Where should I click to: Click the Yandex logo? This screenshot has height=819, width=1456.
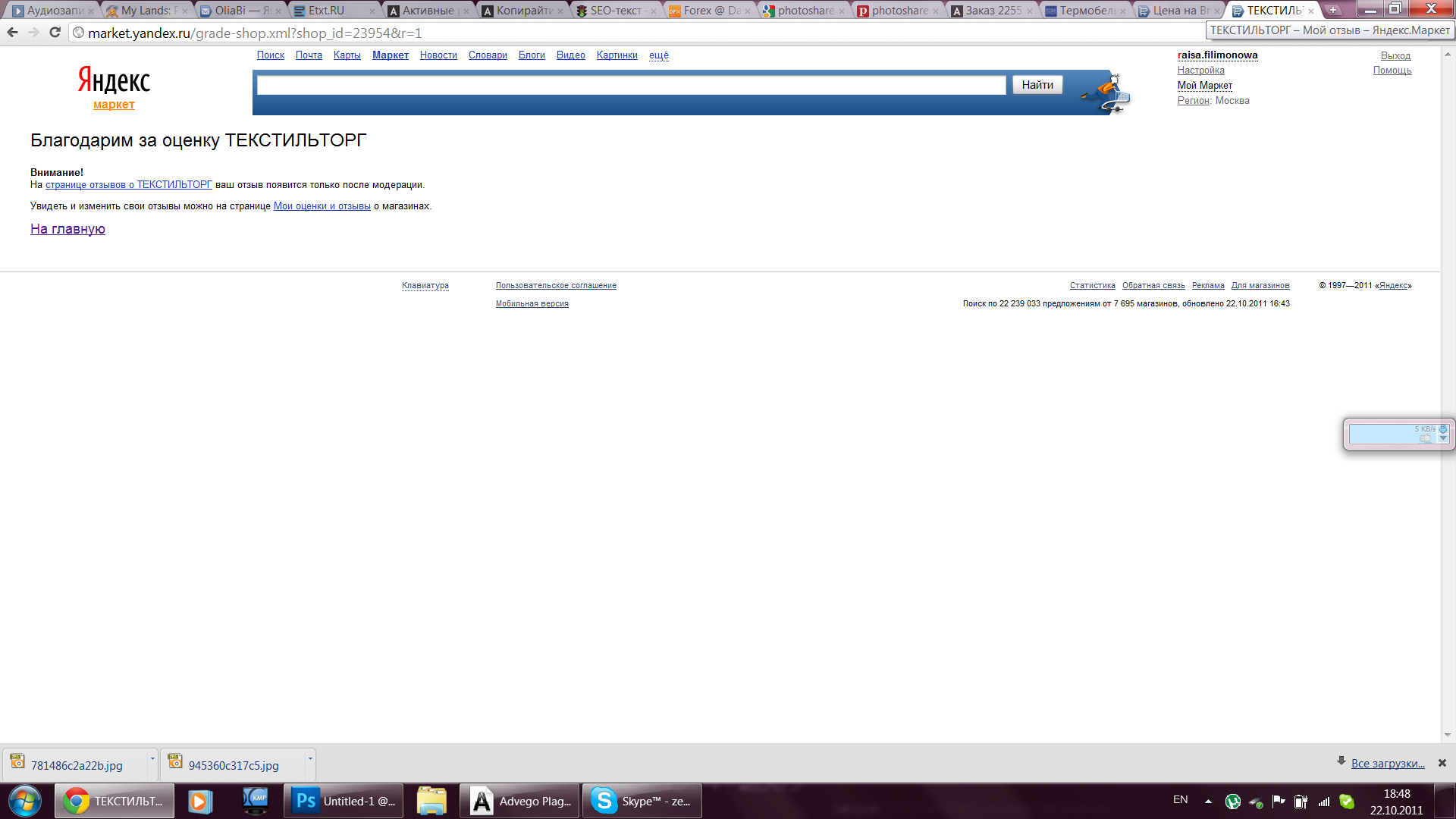[114, 80]
